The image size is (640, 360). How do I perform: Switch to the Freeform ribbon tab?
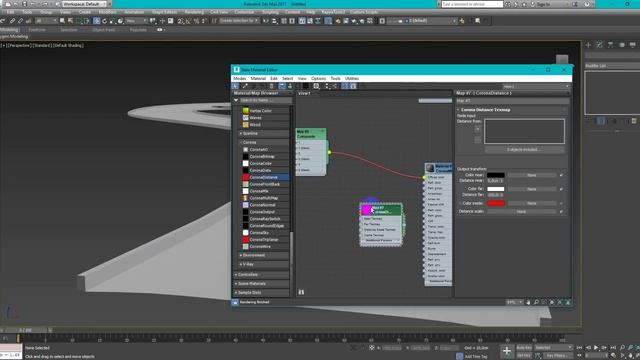click(x=37, y=30)
